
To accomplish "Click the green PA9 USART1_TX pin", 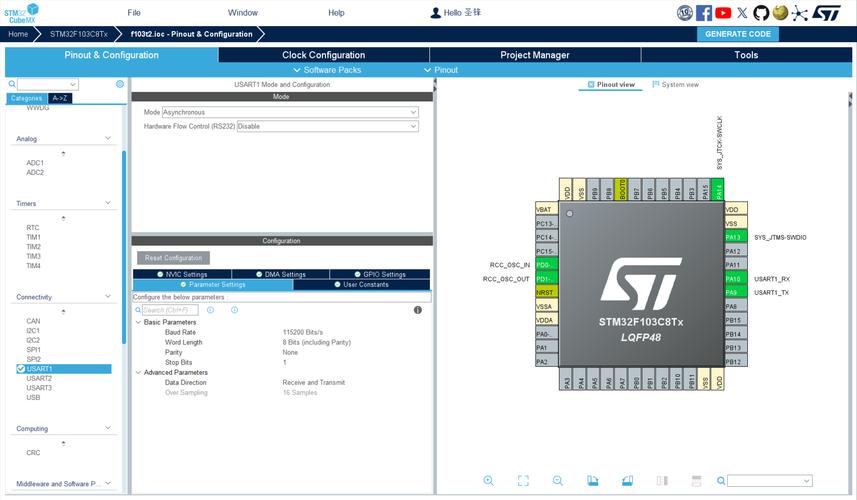I will tap(735, 292).
